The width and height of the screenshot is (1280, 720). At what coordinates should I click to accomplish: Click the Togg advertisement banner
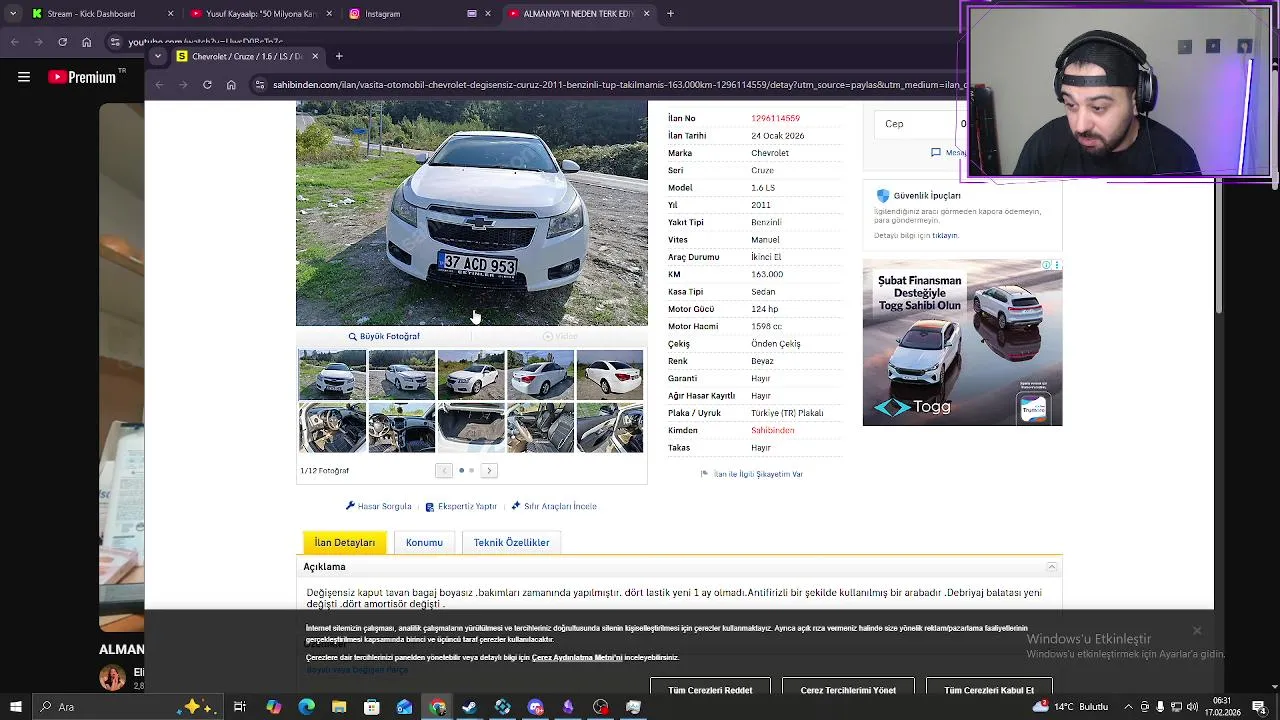click(962, 343)
